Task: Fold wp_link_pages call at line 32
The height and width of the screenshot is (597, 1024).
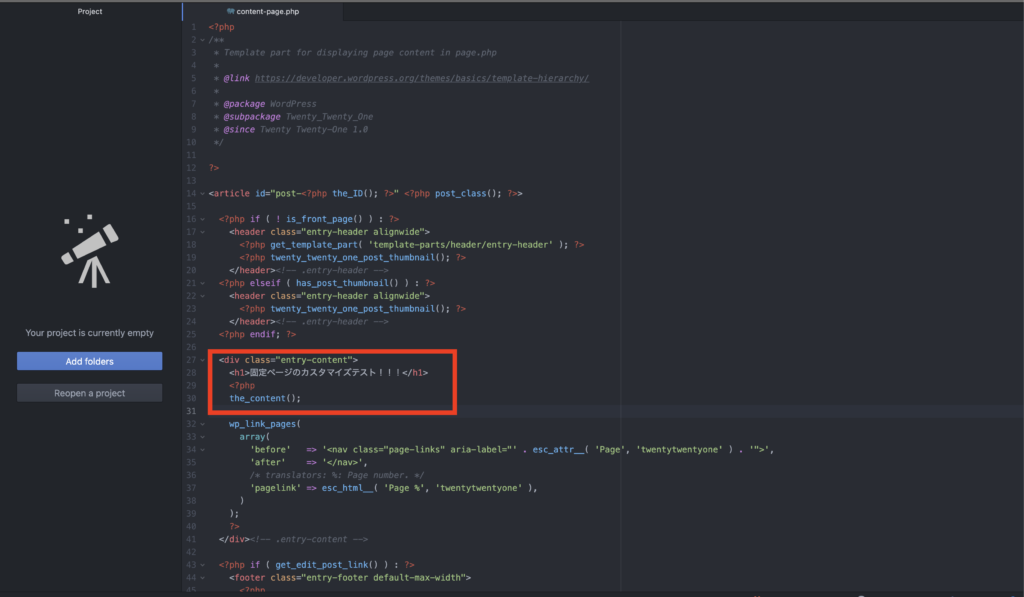Action: 202,424
